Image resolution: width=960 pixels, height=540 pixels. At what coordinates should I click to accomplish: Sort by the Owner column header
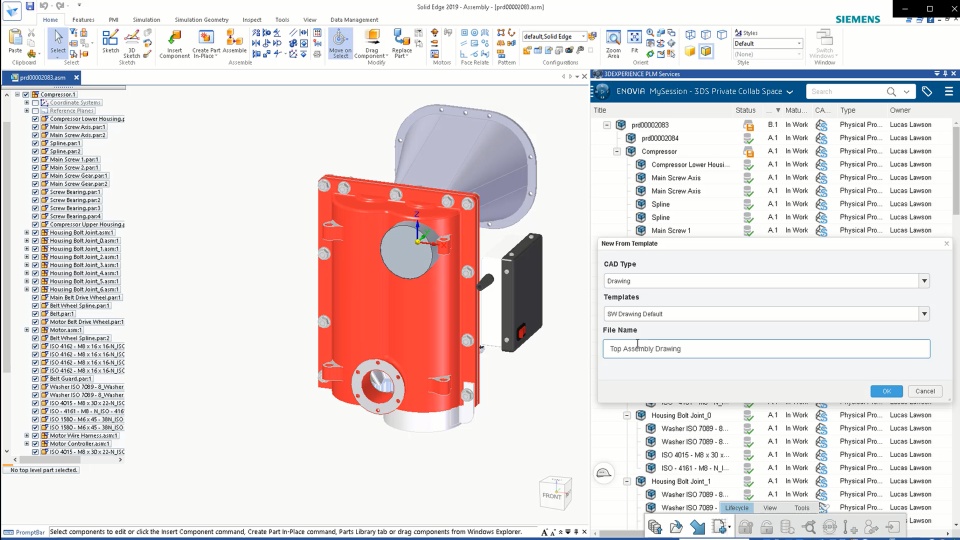[900, 110]
